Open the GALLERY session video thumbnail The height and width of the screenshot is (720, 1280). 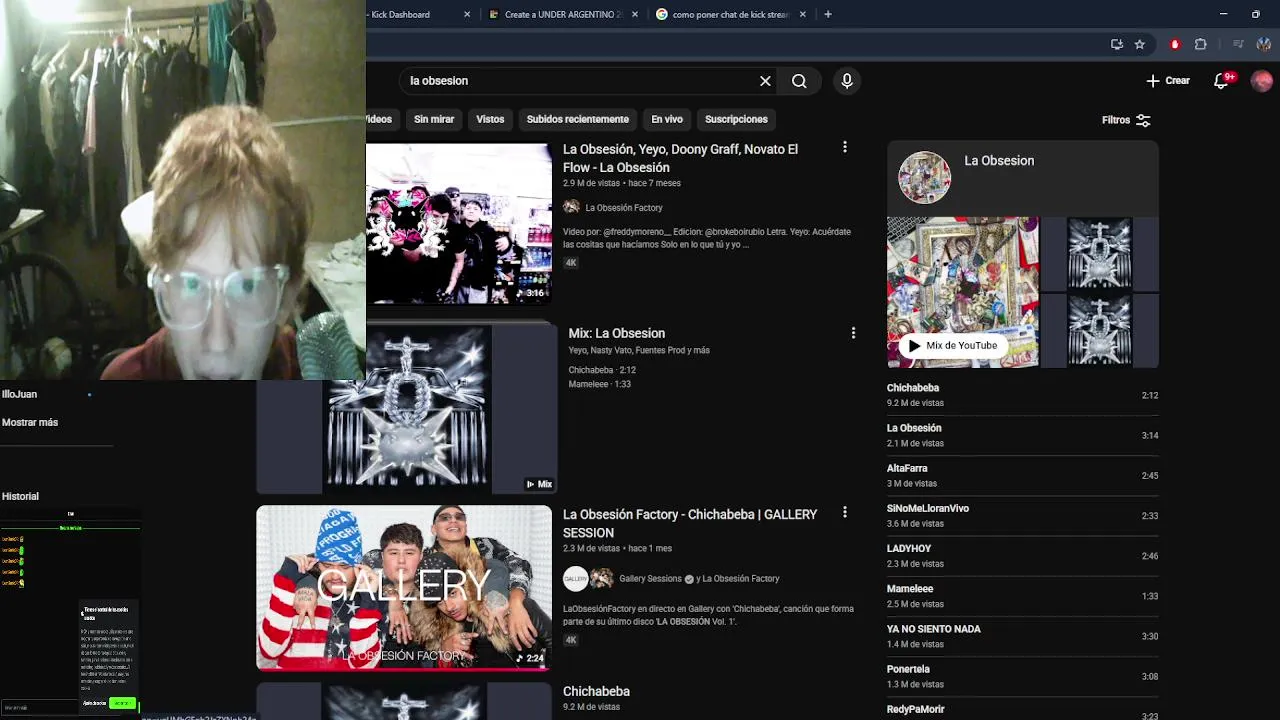coord(404,588)
